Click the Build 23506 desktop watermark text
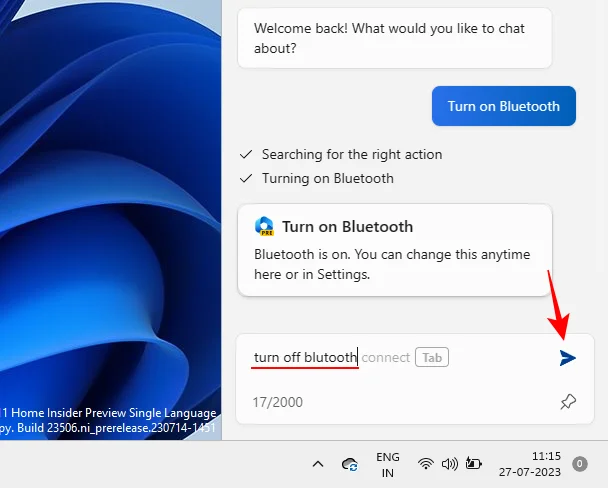Screen dimensions: 608x488 point(108,428)
